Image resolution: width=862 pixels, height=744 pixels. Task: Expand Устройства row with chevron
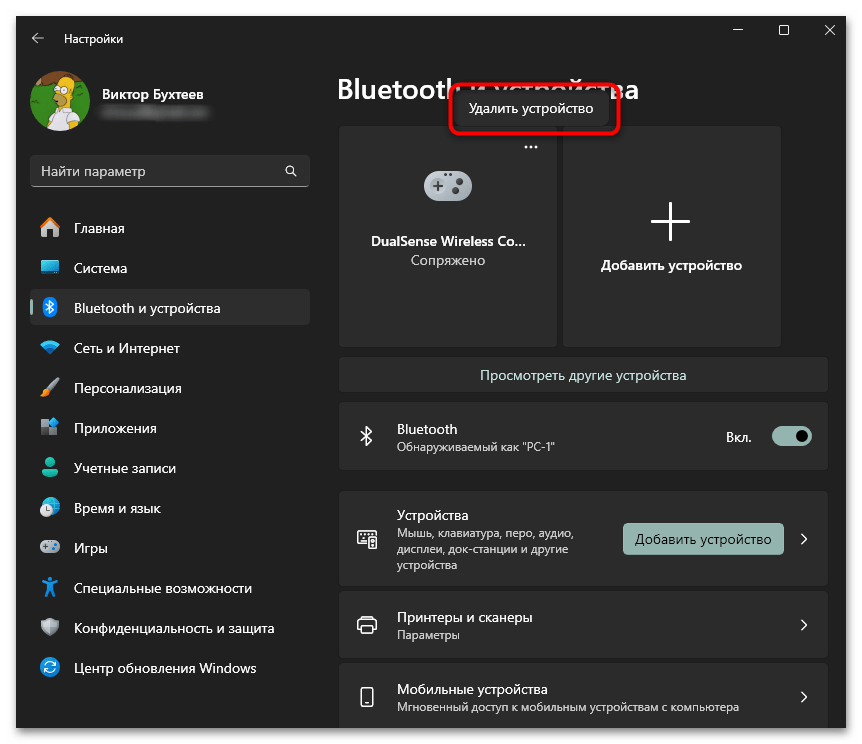pyautogui.click(x=804, y=539)
